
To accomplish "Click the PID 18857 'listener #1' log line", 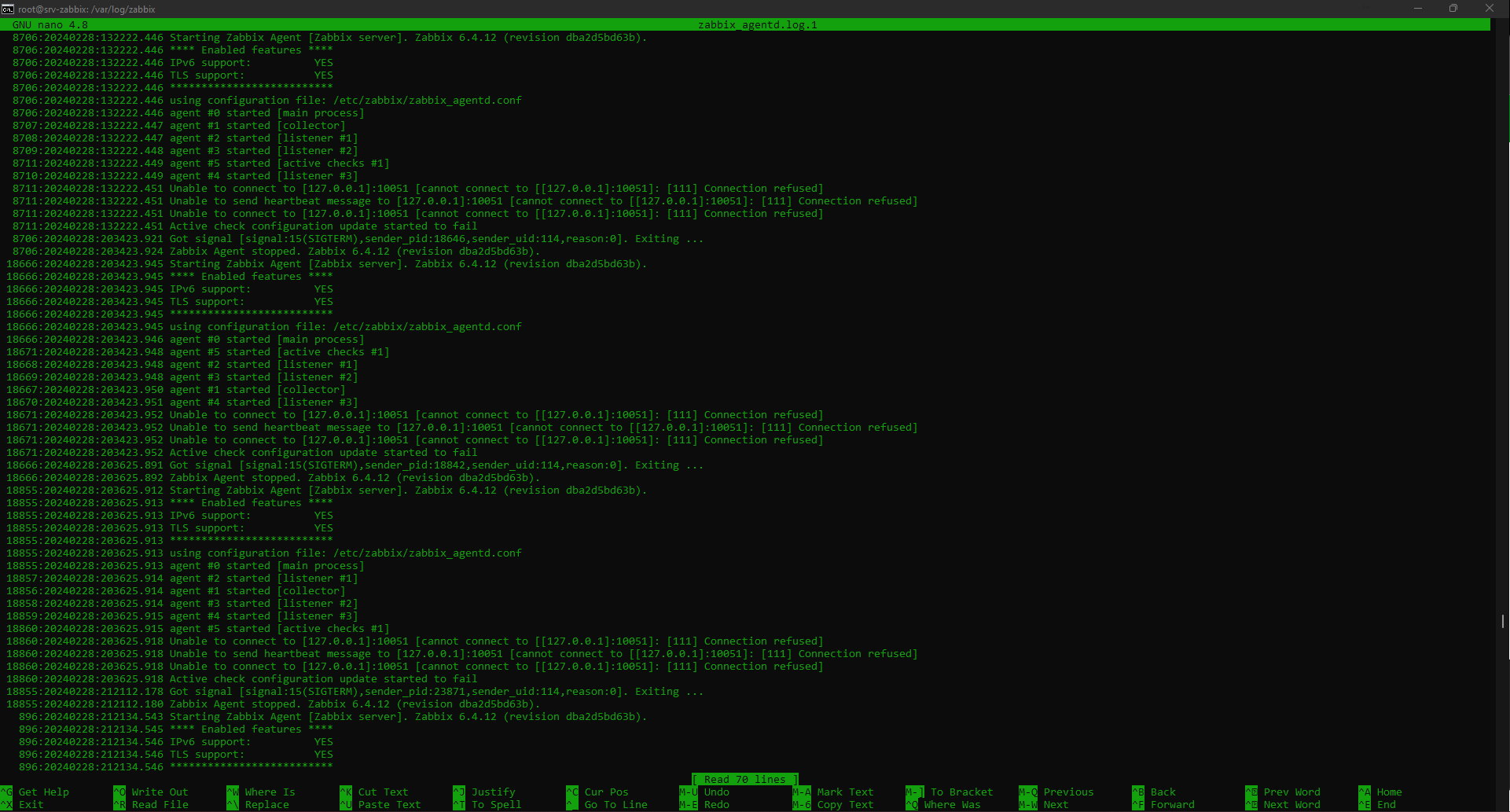I will 182,579.
